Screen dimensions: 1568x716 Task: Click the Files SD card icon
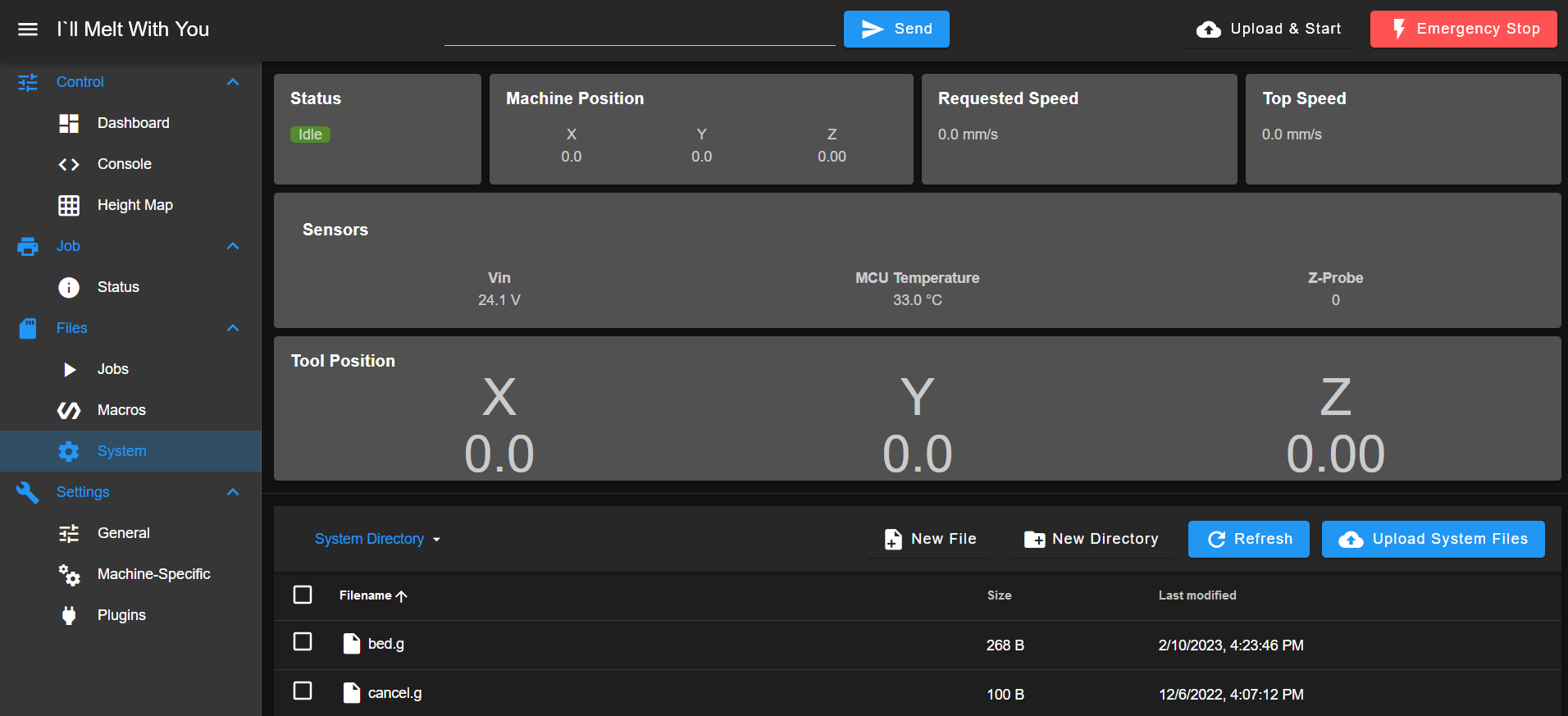[x=28, y=328]
